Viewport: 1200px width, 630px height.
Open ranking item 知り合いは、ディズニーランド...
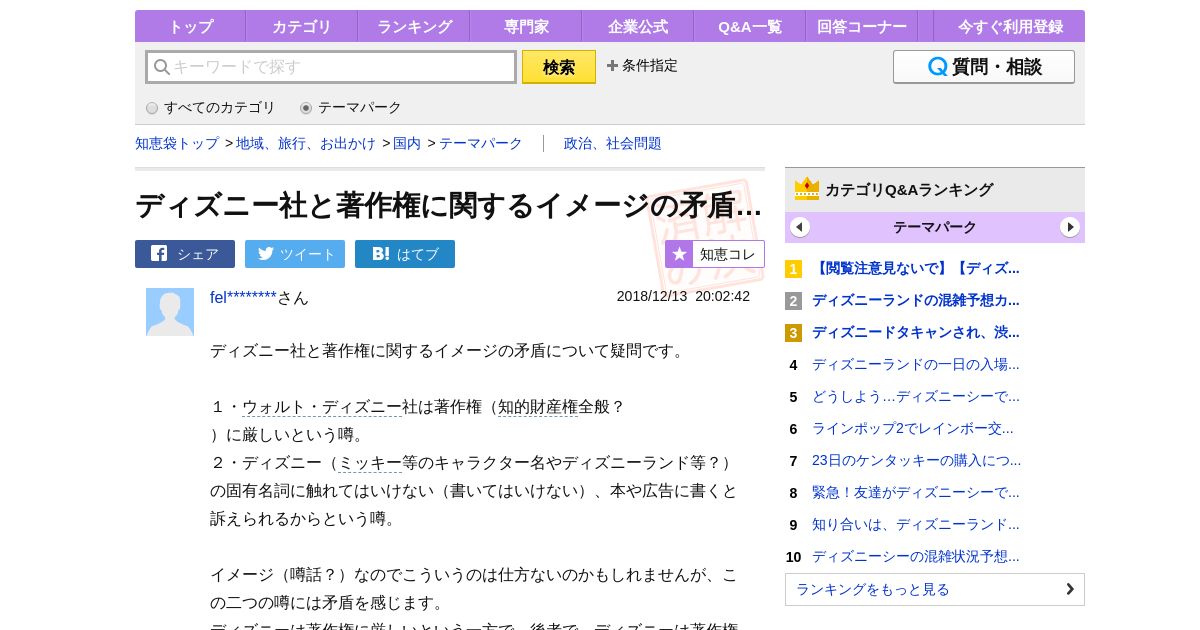click(916, 524)
